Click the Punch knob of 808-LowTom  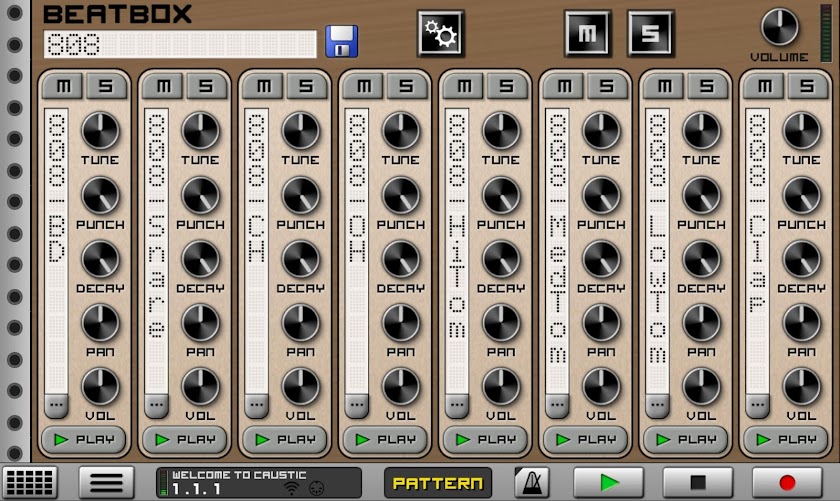pos(701,196)
